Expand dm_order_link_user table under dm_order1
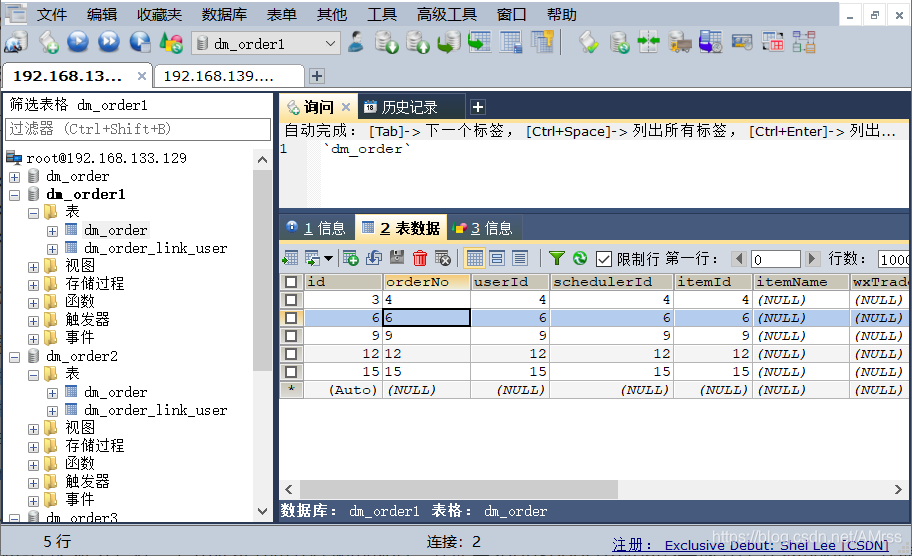The width and height of the screenshot is (912, 556). point(52,249)
